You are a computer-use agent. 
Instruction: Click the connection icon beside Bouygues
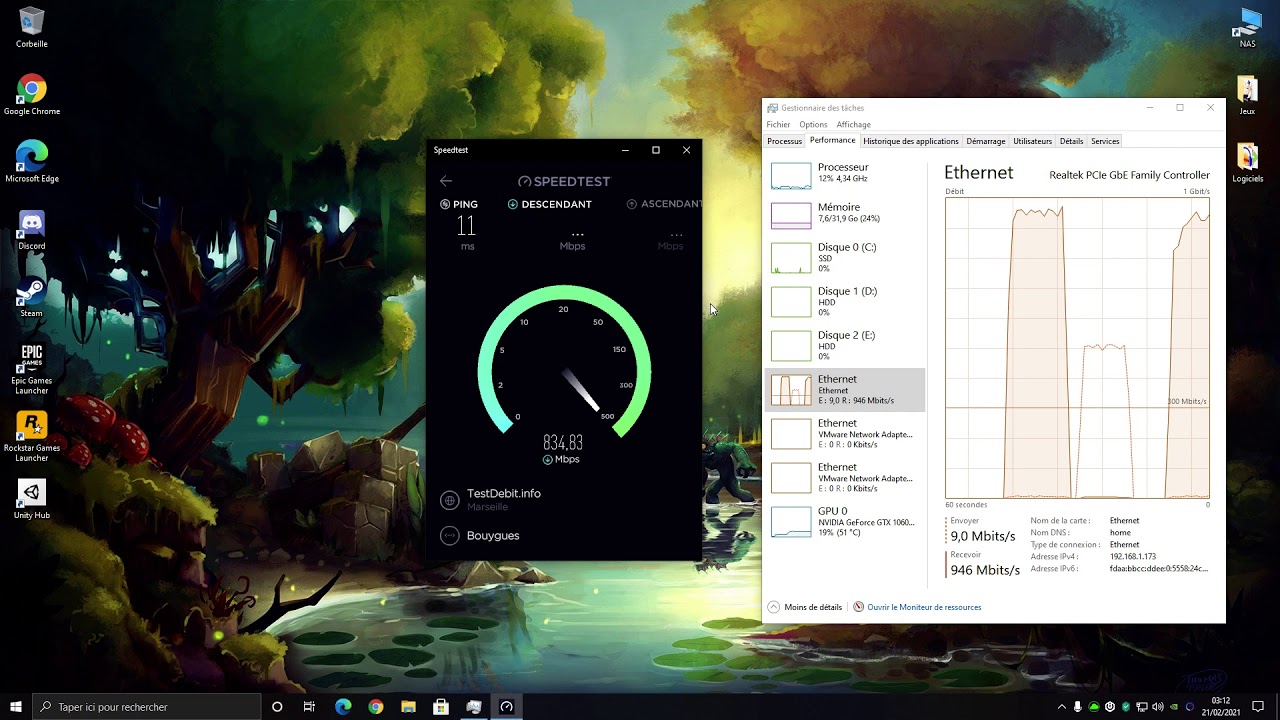pyautogui.click(x=450, y=536)
